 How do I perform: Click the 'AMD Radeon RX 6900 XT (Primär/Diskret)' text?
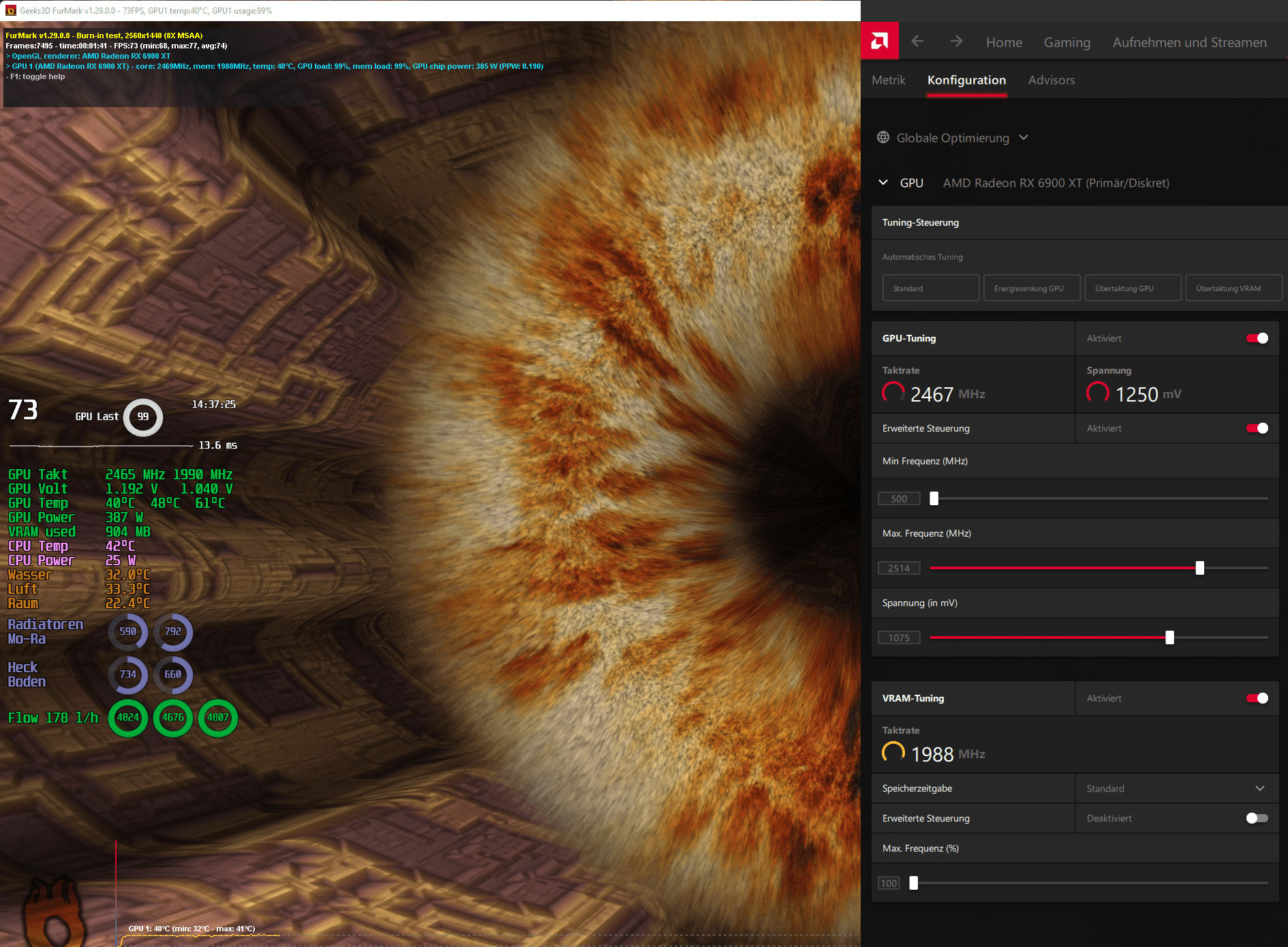[x=1056, y=183]
